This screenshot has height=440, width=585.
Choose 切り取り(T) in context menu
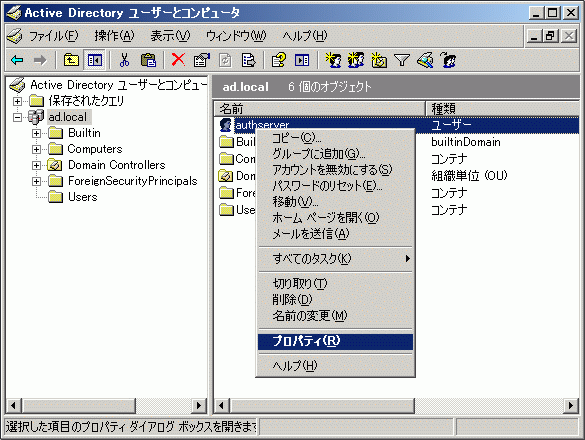[335, 284]
